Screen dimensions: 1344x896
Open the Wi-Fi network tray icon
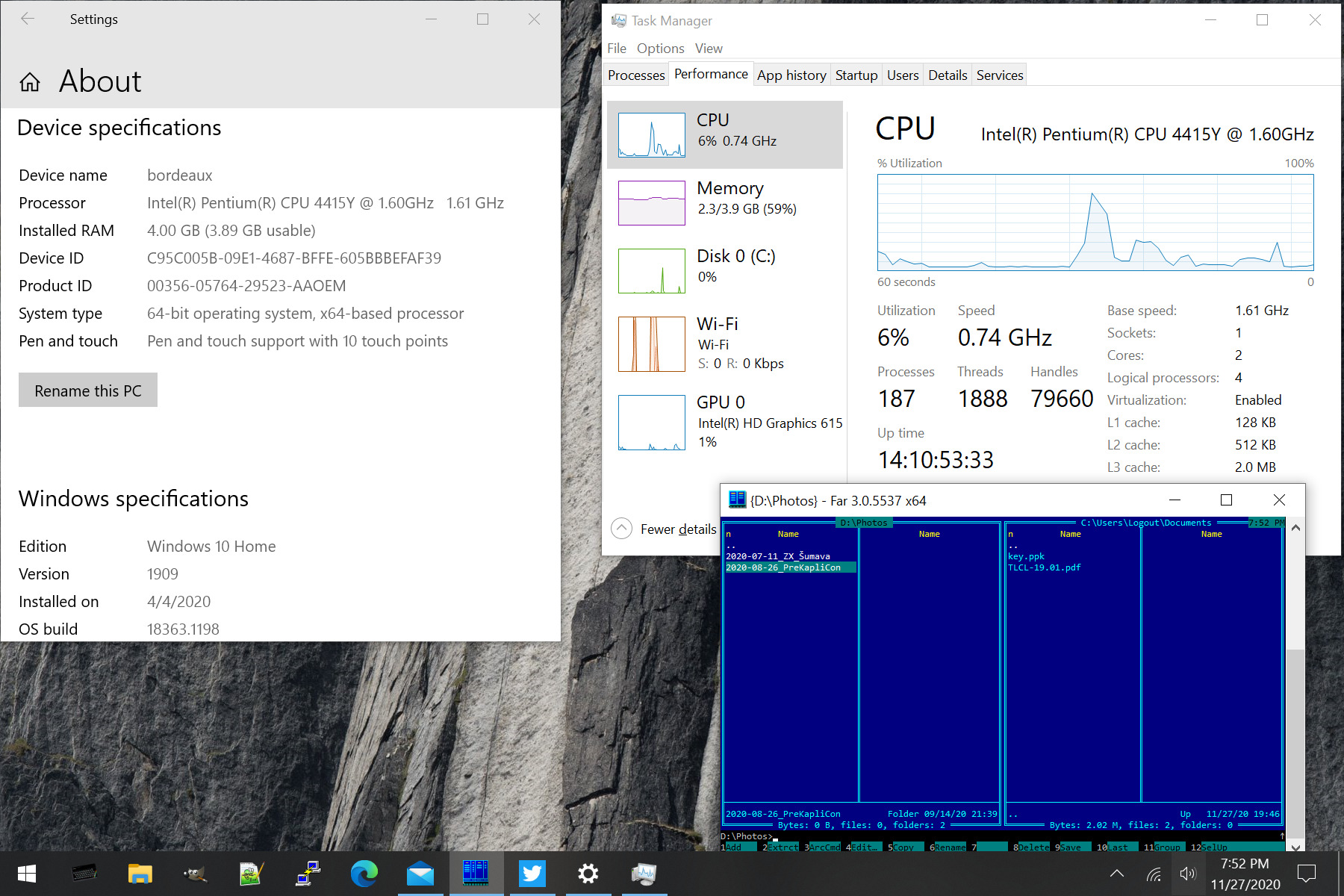(x=1154, y=874)
